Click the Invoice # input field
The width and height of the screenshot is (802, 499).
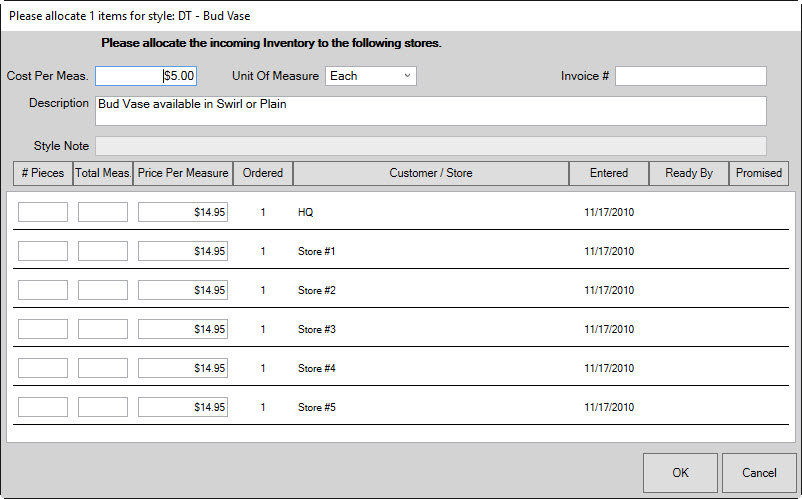pos(690,76)
